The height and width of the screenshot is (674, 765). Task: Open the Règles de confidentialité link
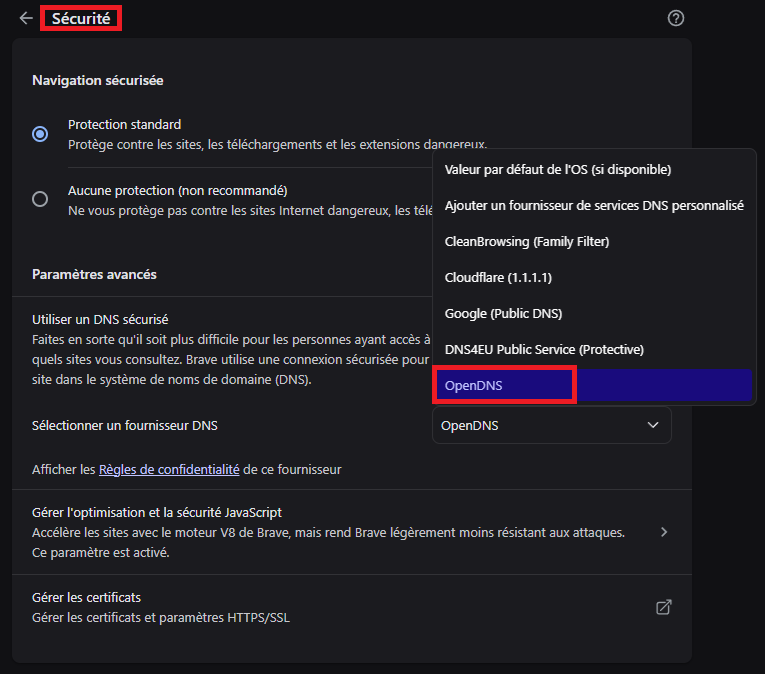pos(169,469)
